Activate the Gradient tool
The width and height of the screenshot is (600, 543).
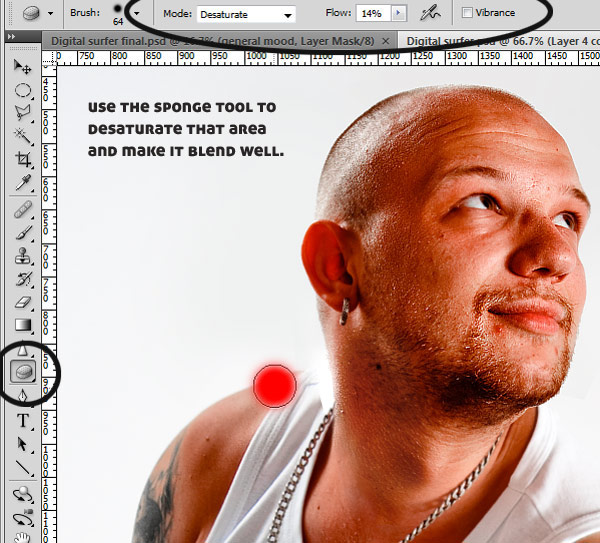23,325
